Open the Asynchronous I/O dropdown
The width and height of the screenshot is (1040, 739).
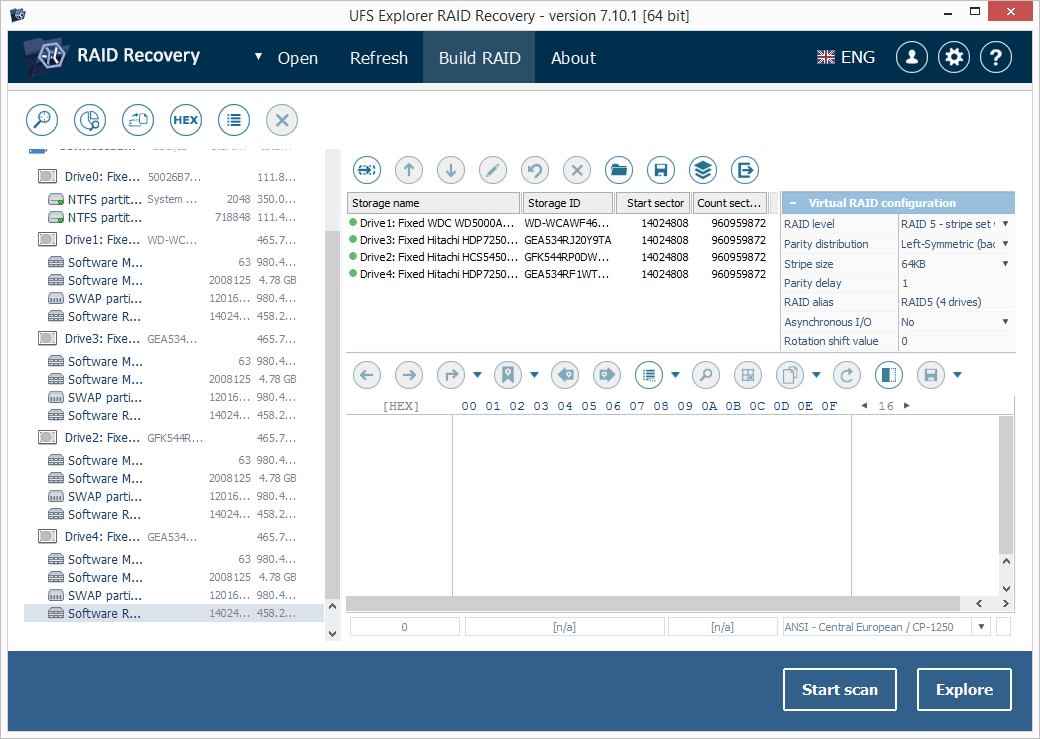(x=1006, y=322)
